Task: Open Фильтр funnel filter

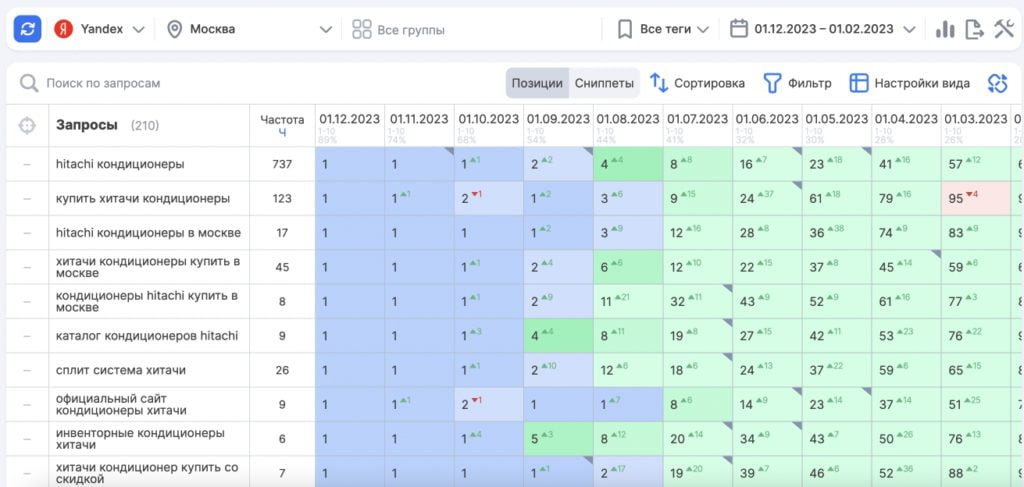Action: pyautogui.click(x=797, y=83)
